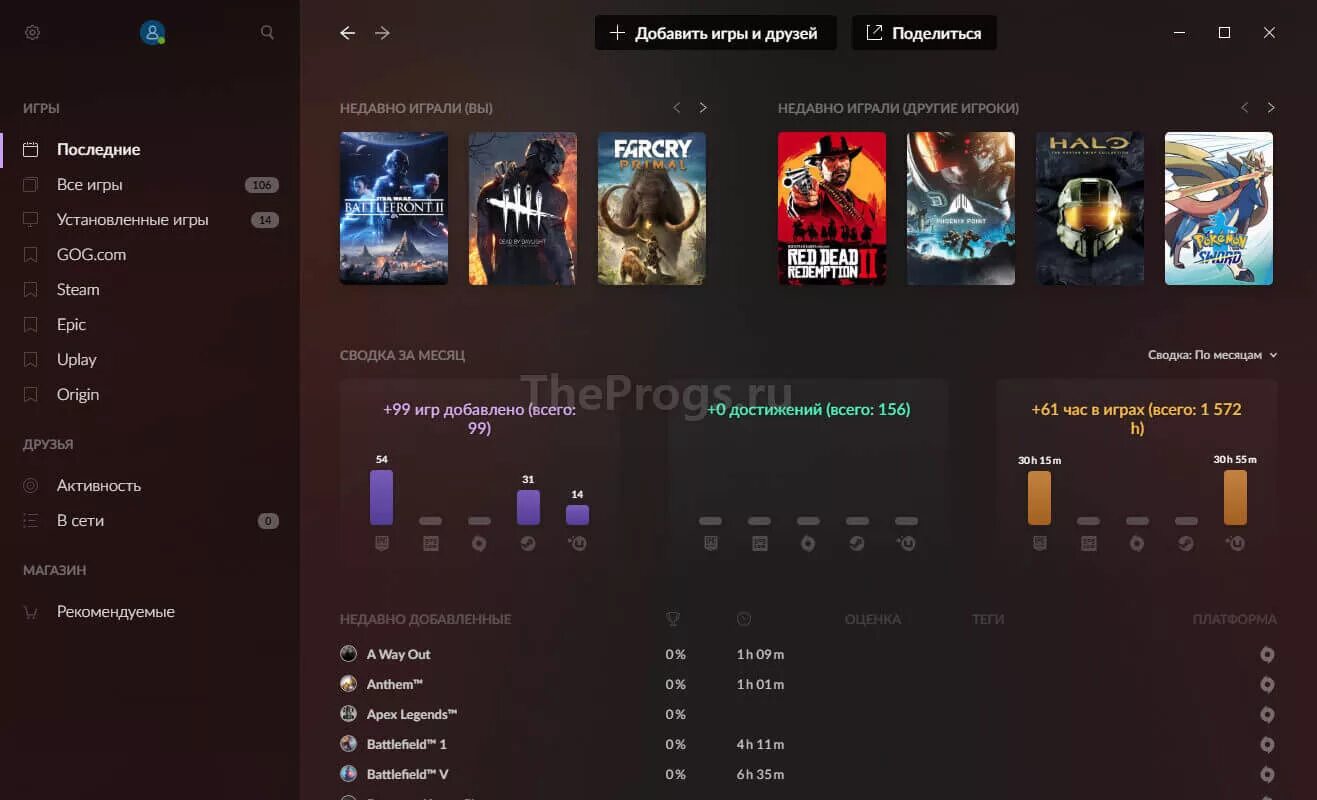
Task: Open the Red Dead Redemption II cover
Action: 832,208
